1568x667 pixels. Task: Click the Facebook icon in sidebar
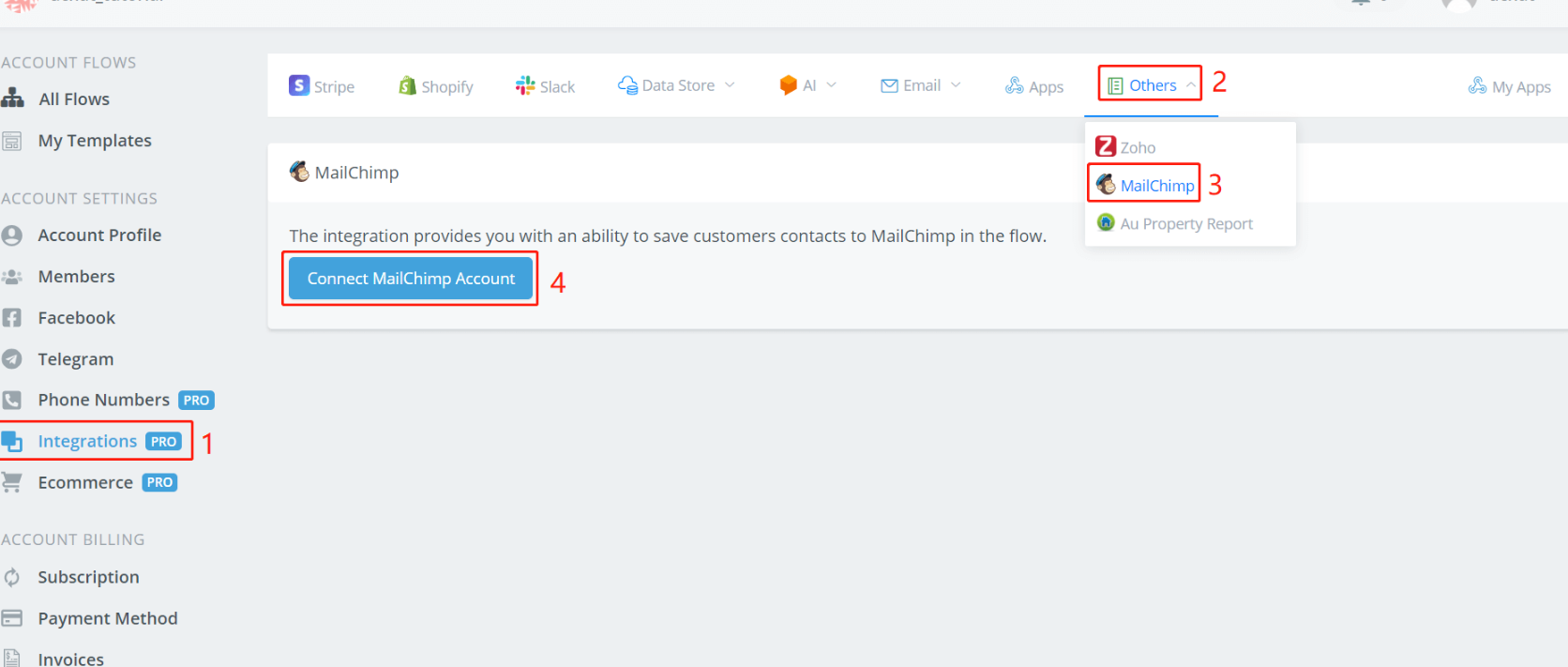(x=12, y=318)
